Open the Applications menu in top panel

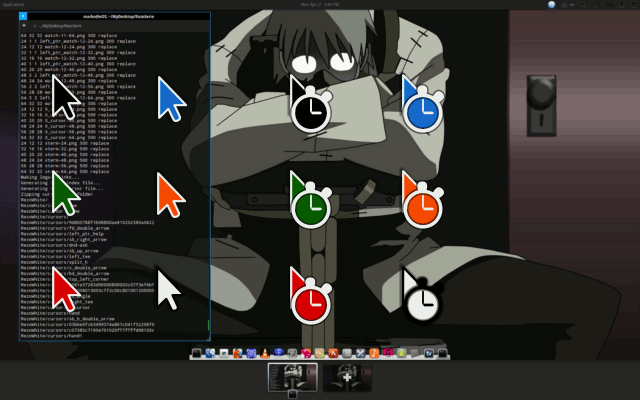pyautogui.click(x=13, y=4)
